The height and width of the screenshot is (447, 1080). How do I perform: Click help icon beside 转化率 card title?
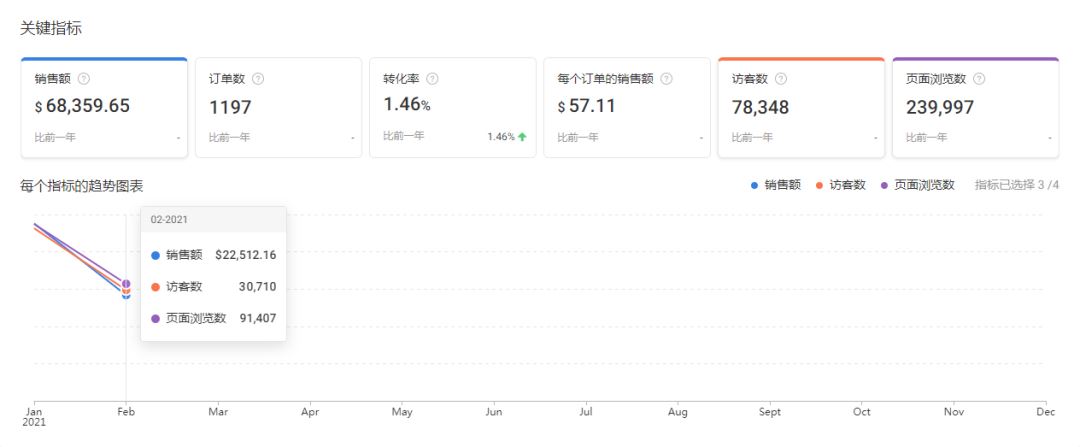pyautogui.click(x=432, y=79)
